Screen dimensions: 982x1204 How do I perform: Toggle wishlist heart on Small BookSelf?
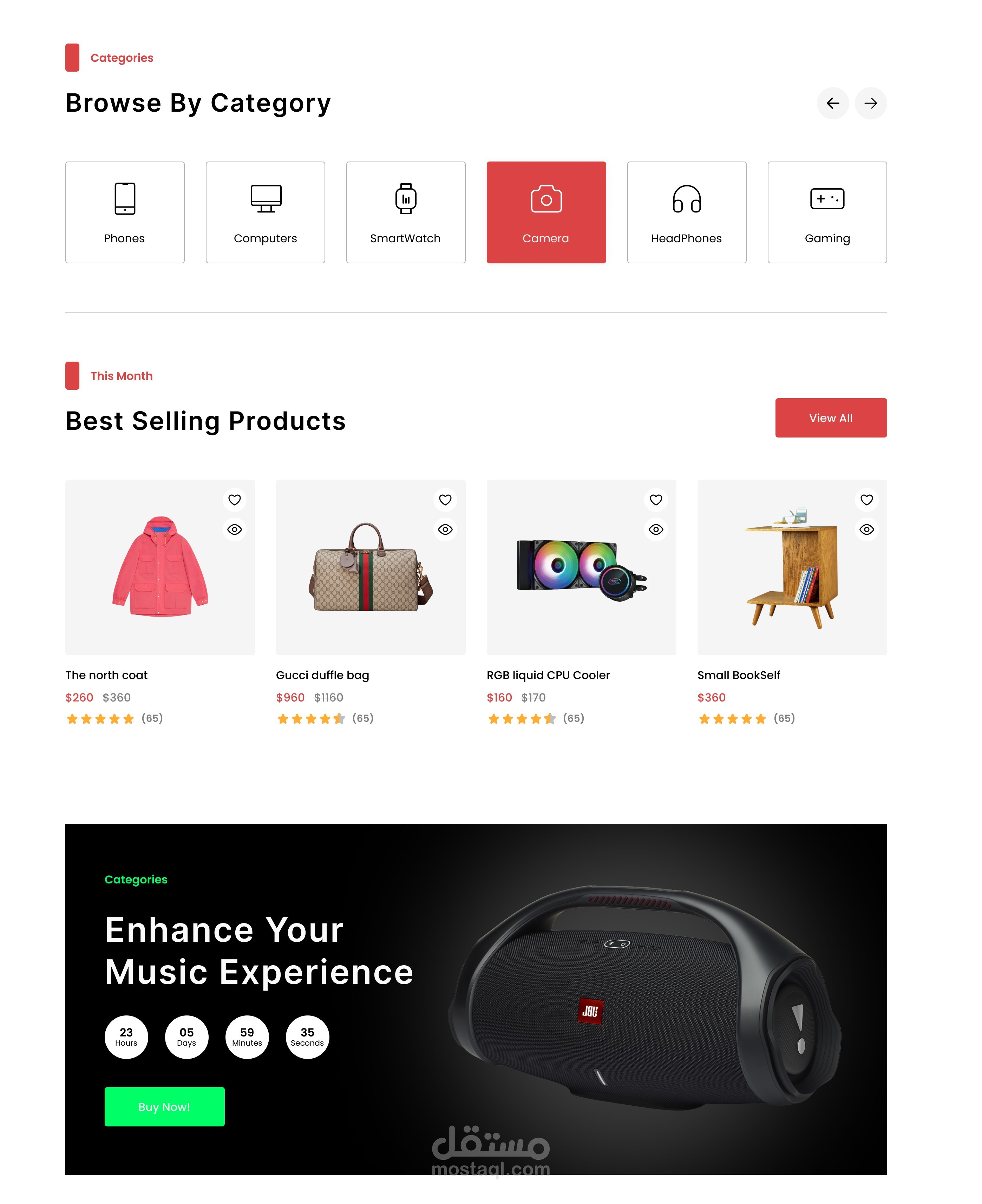[866, 500]
